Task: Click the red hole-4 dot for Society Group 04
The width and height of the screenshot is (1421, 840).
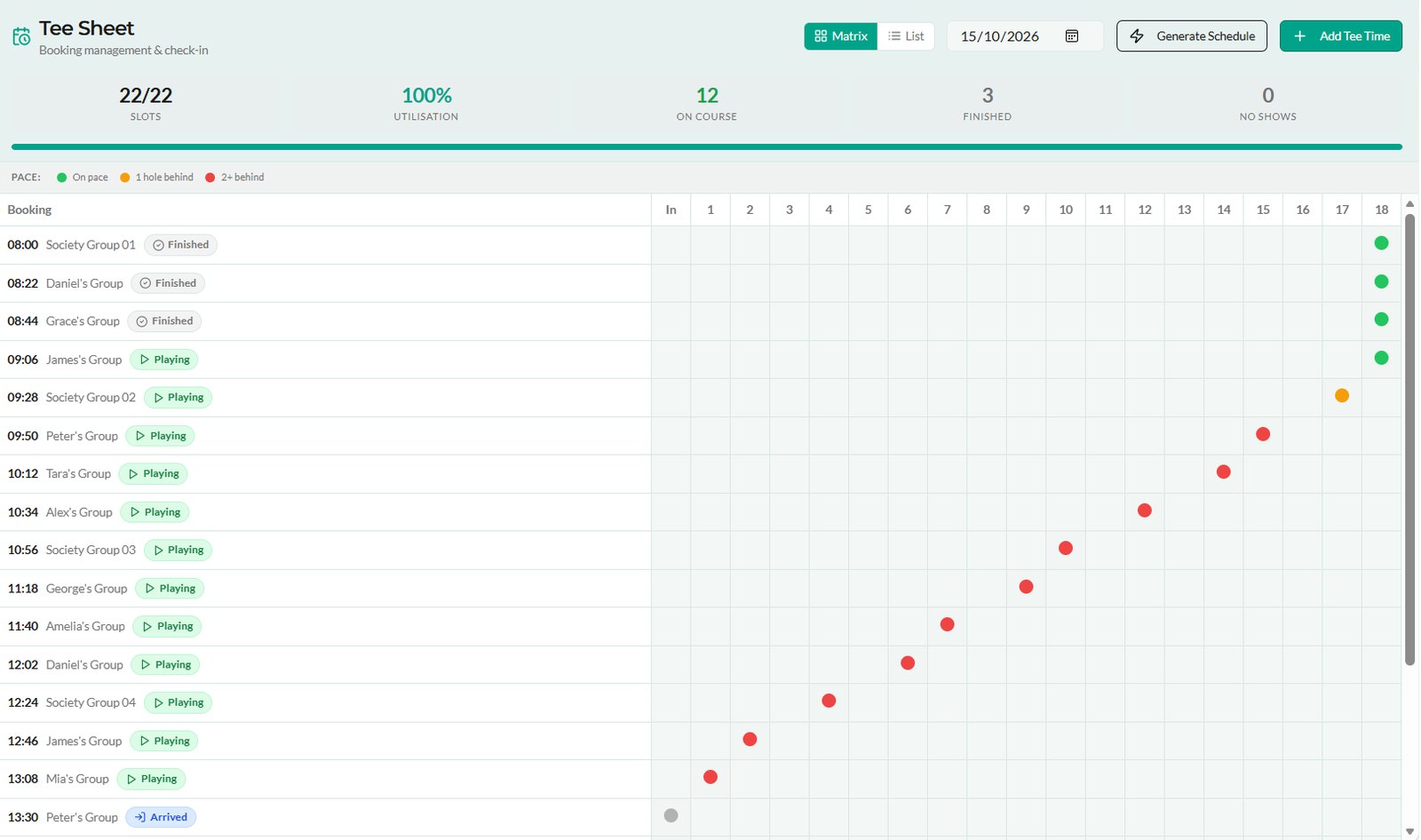Action: click(x=829, y=701)
